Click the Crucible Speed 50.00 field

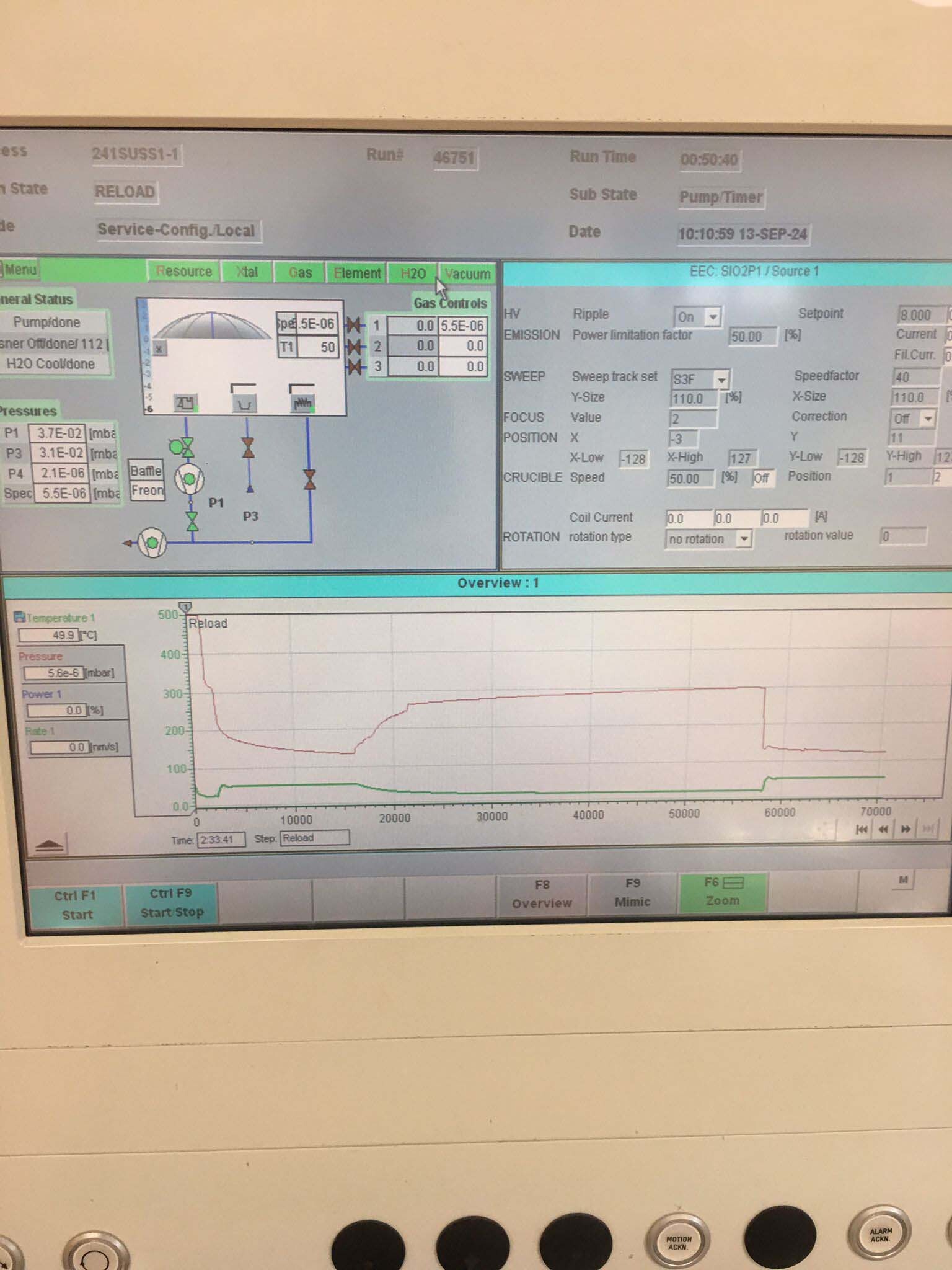[x=690, y=479]
